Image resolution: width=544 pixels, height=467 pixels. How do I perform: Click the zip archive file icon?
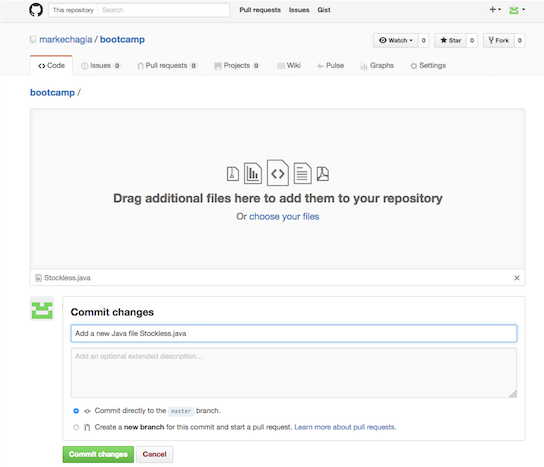click(x=233, y=174)
